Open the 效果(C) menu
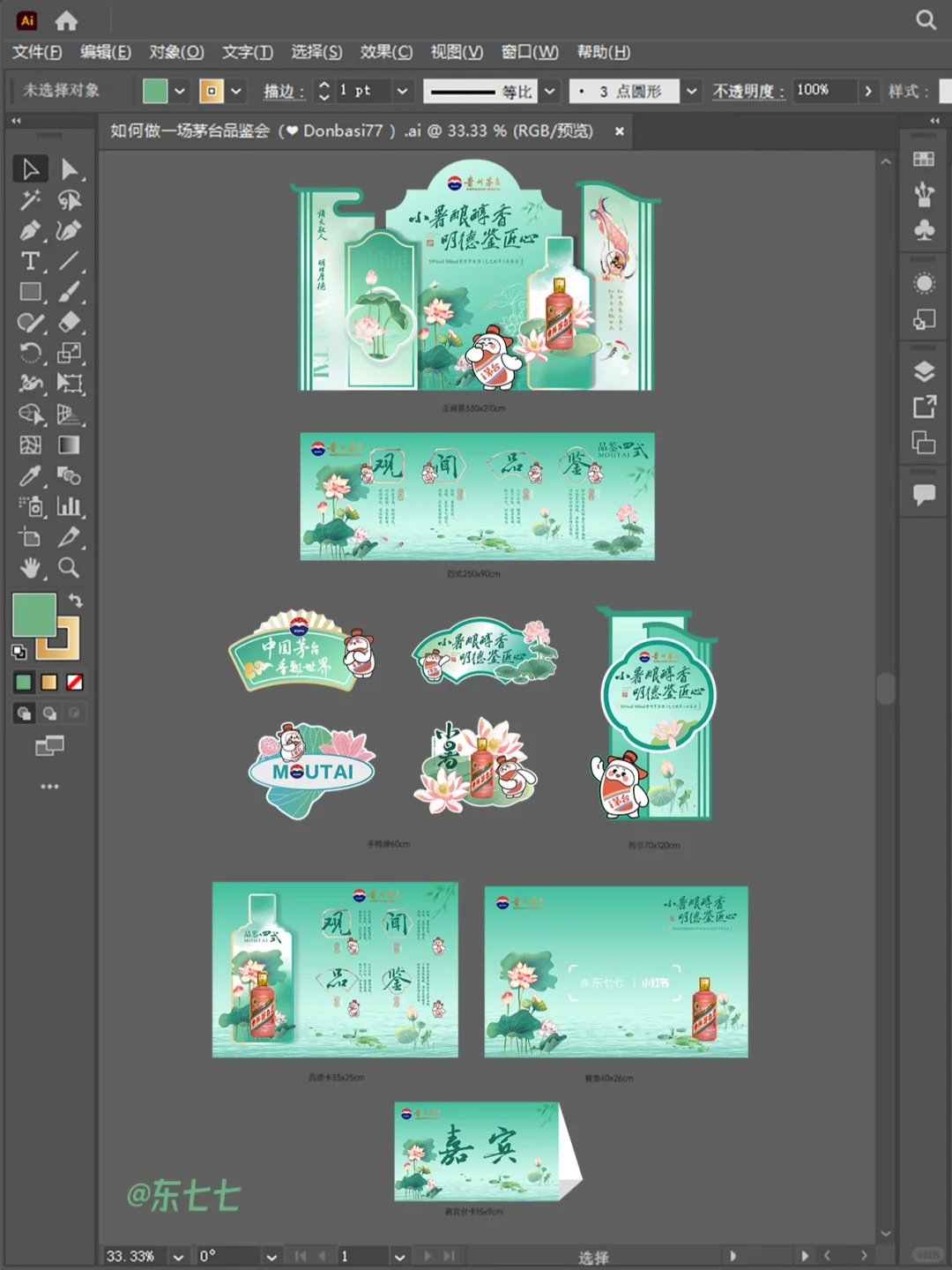Image resolution: width=952 pixels, height=1270 pixels. click(386, 52)
